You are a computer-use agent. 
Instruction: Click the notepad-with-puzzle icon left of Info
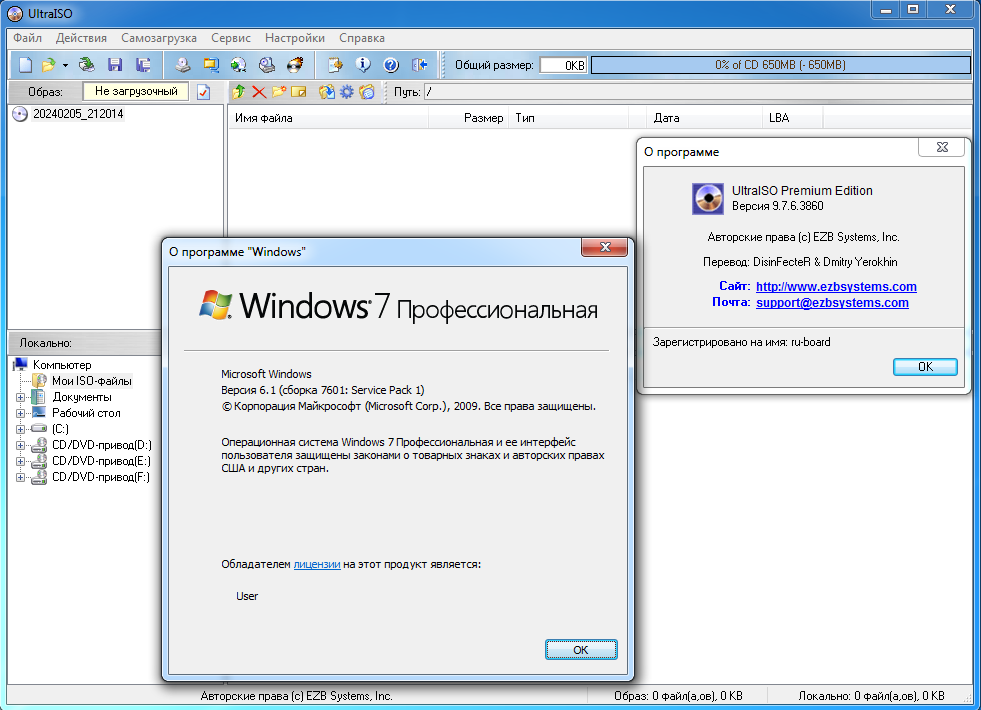click(x=335, y=64)
